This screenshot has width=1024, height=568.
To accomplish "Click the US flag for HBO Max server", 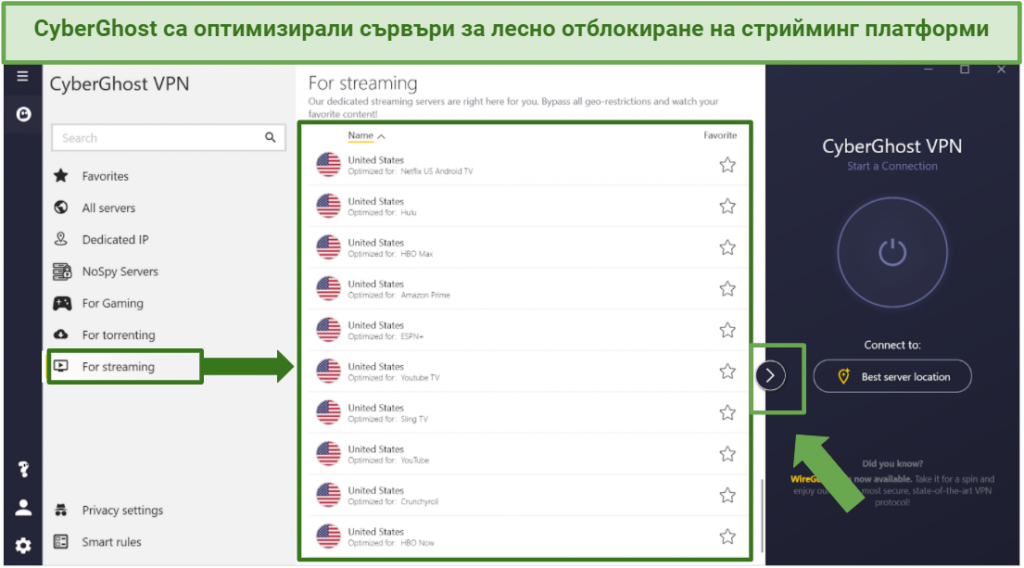I will [328, 247].
